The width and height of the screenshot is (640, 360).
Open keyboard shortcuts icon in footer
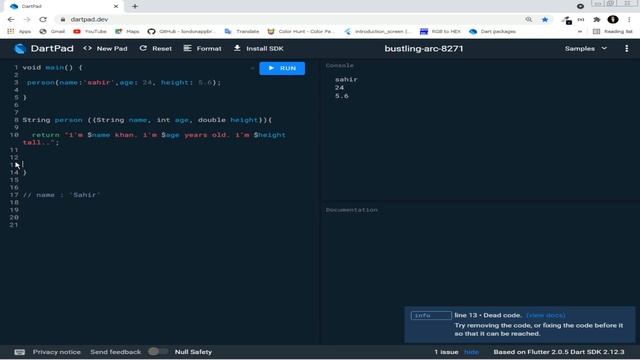point(19,352)
